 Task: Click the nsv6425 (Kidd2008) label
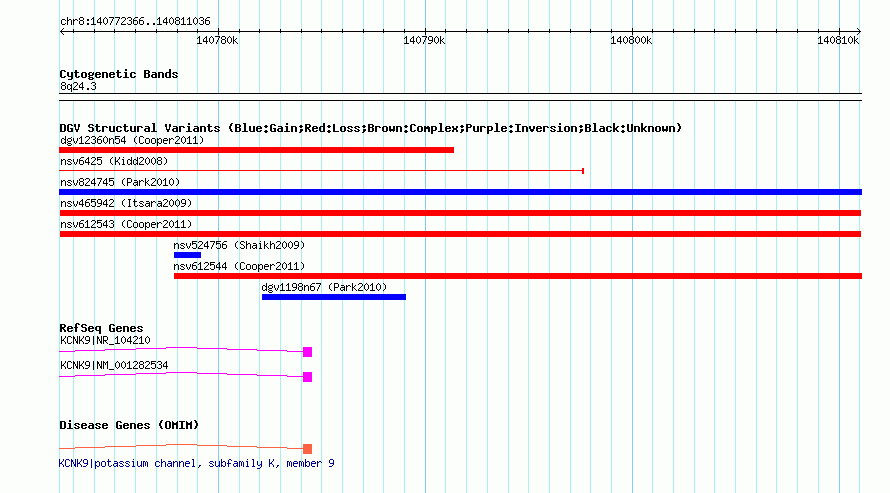point(114,161)
